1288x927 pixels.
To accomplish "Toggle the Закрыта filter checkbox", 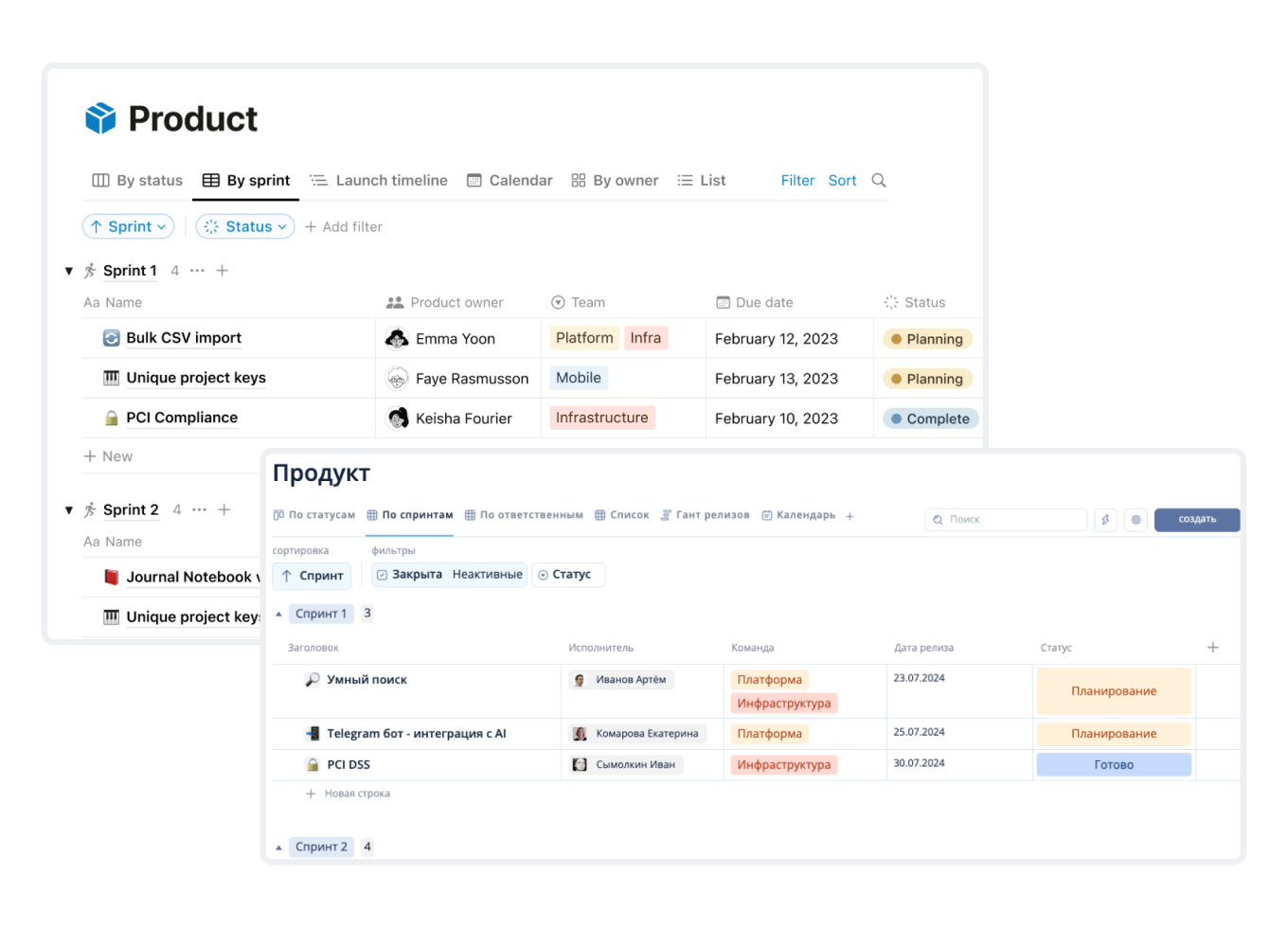I will coord(383,575).
